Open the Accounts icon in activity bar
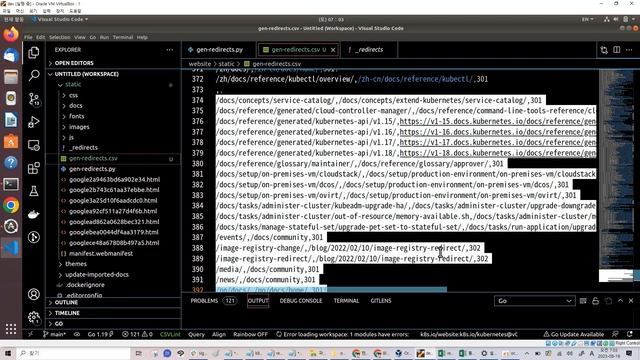This screenshot has width=640, height=360. point(34,294)
